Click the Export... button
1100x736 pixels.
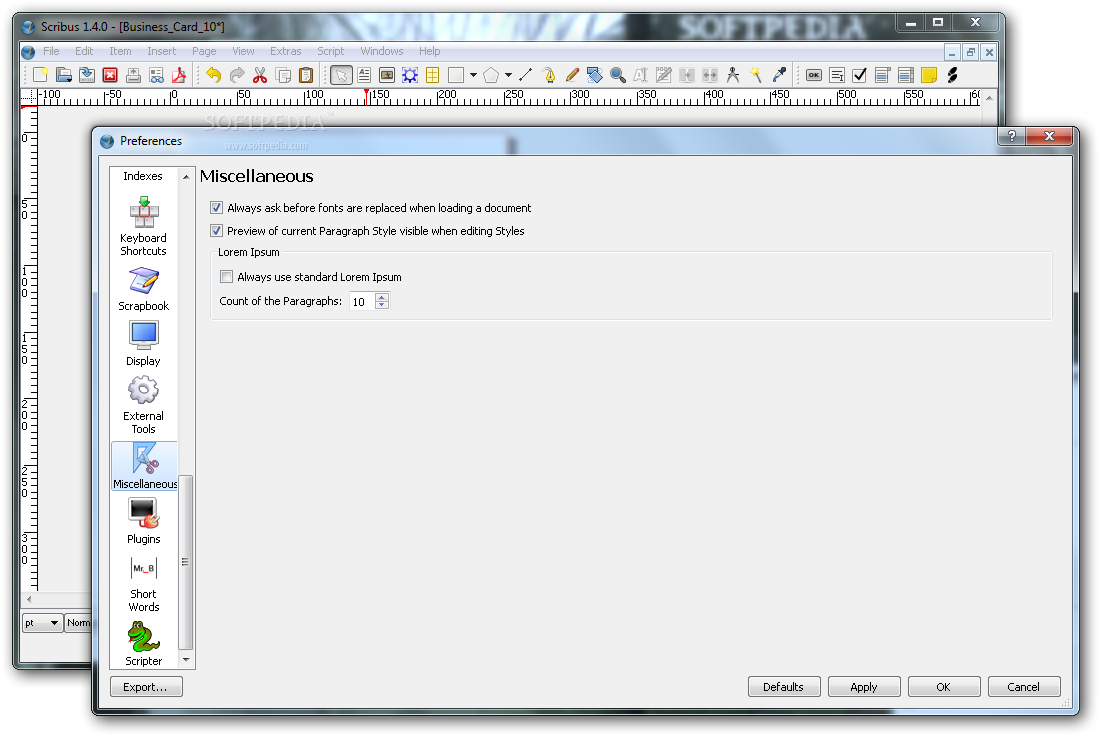point(146,687)
